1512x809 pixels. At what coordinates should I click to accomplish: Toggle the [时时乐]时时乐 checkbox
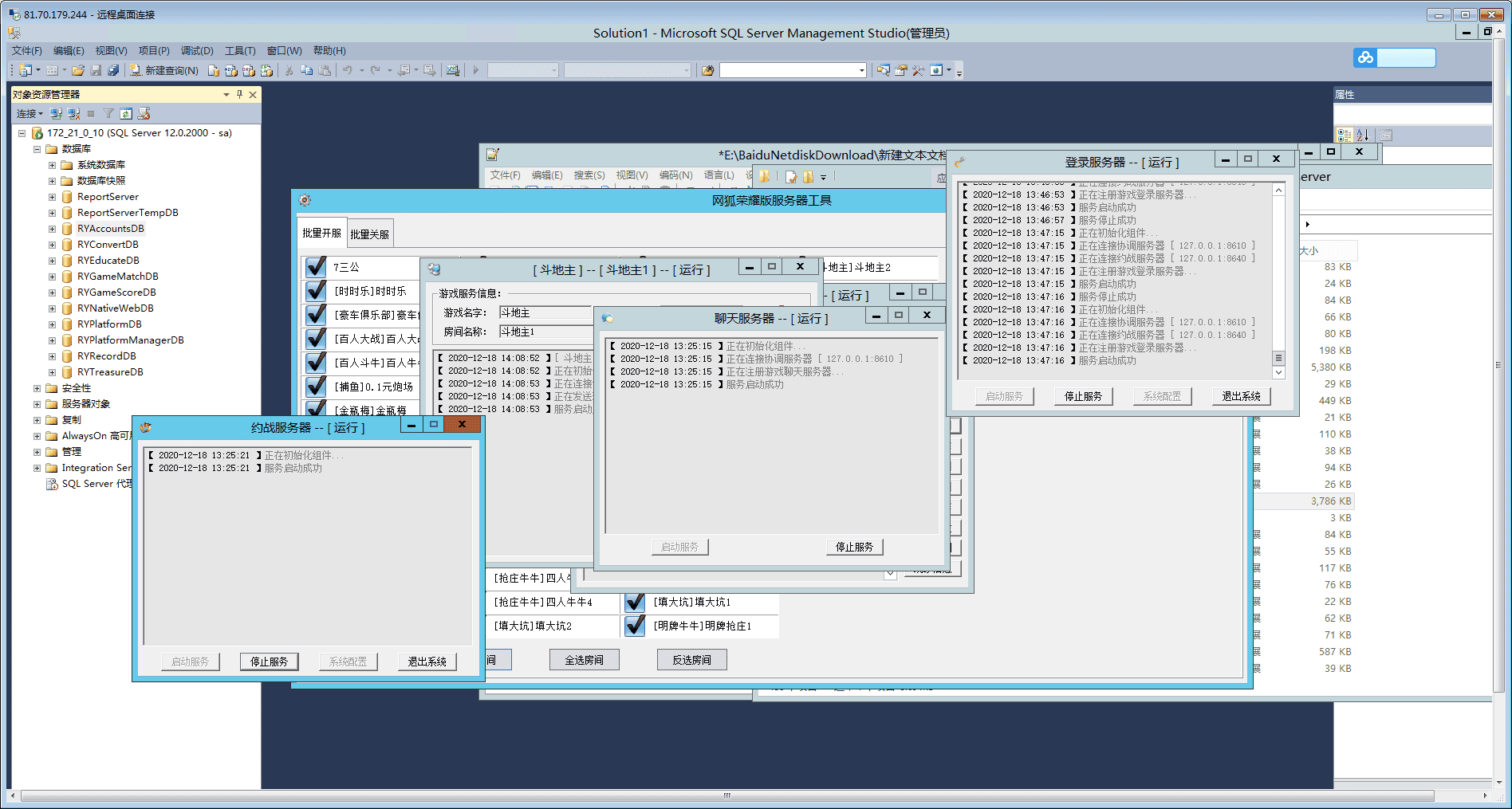coord(317,291)
